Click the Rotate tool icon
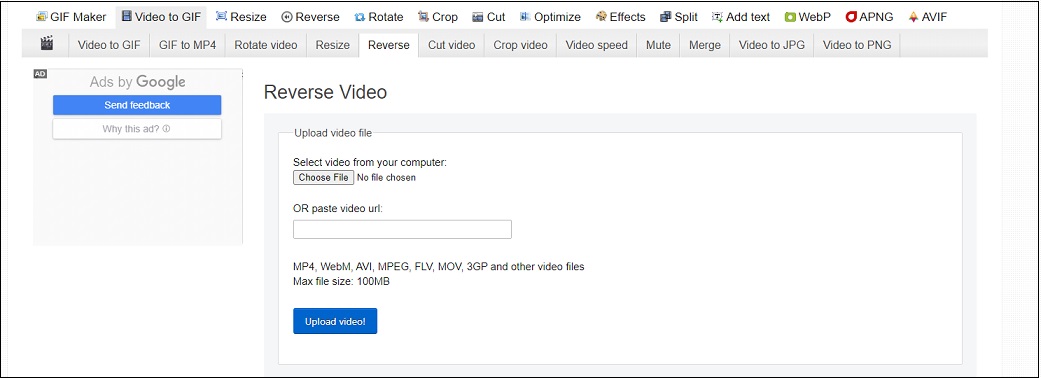1041x378 pixels. (359, 17)
